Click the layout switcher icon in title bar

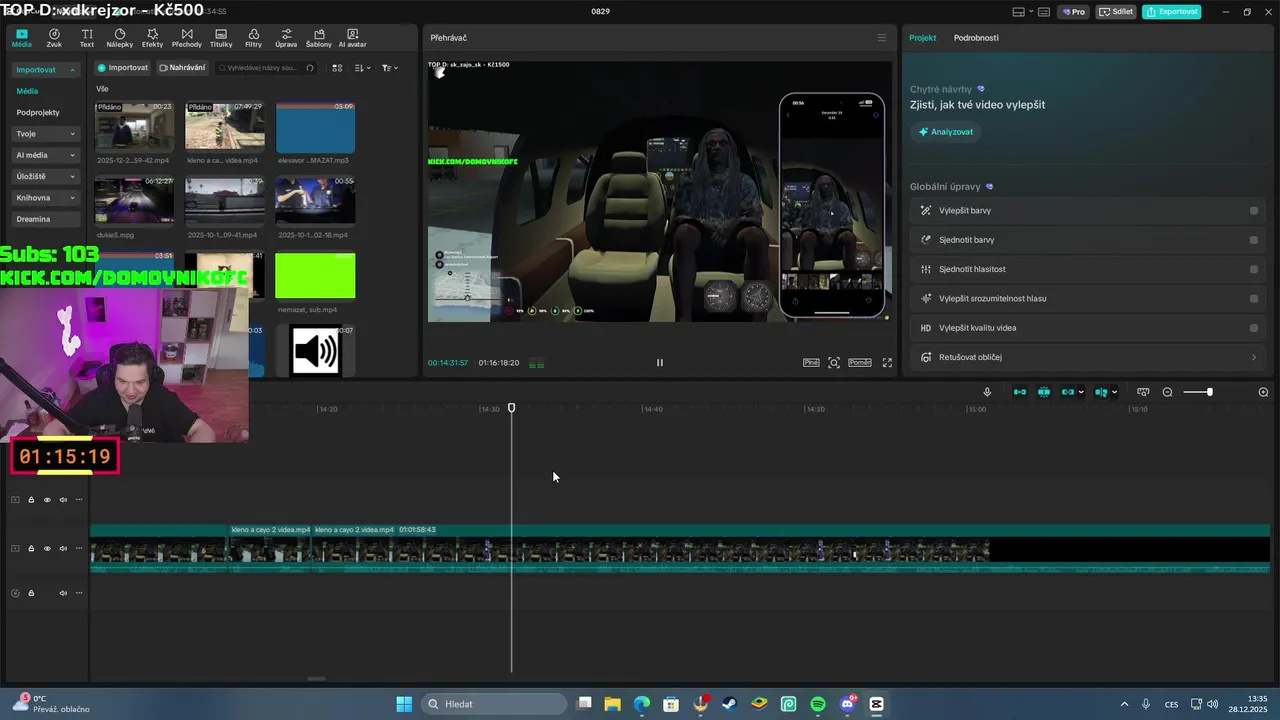click(x=1019, y=12)
